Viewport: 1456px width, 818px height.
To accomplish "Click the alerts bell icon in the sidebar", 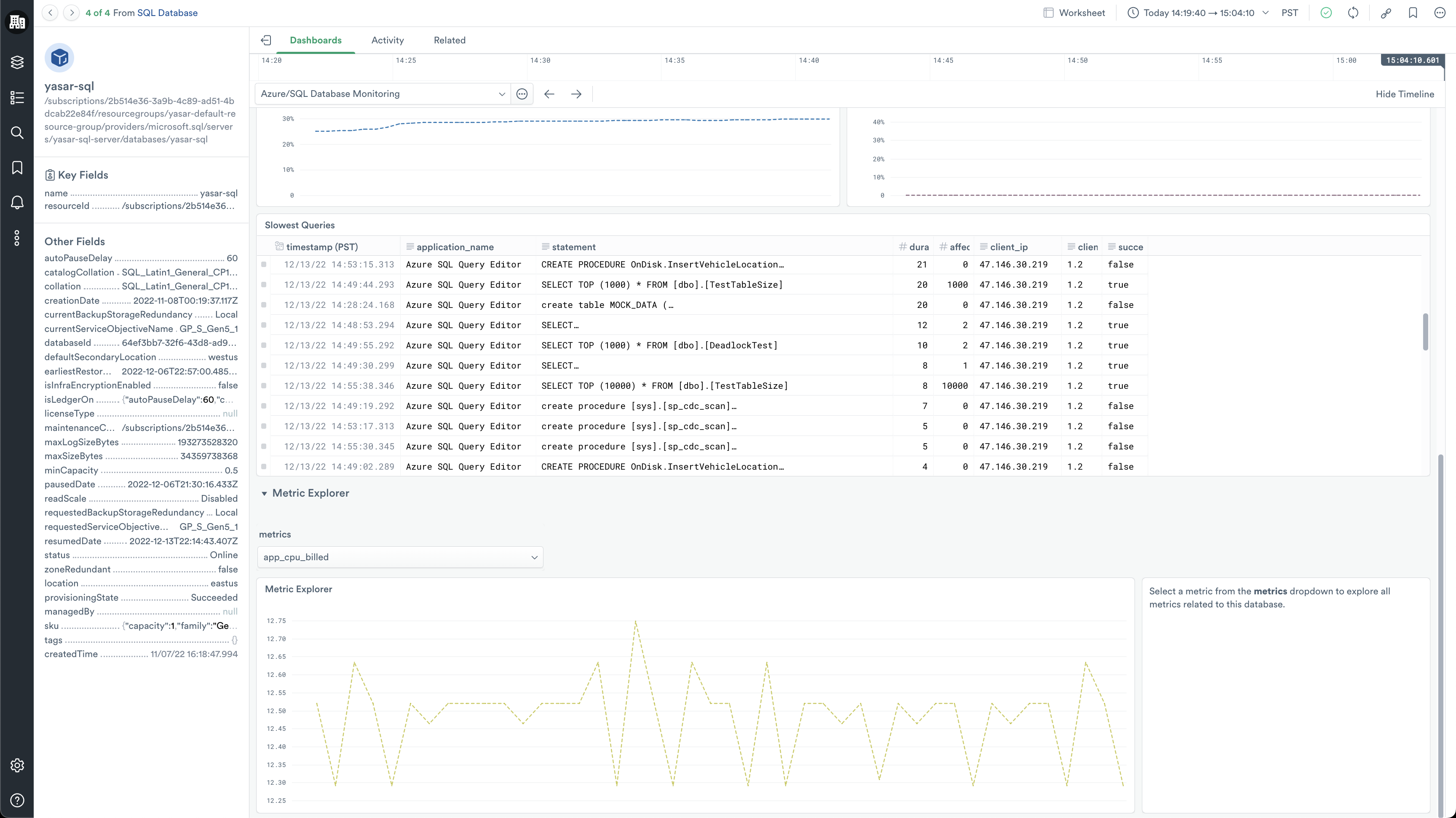I will tap(17, 203).
